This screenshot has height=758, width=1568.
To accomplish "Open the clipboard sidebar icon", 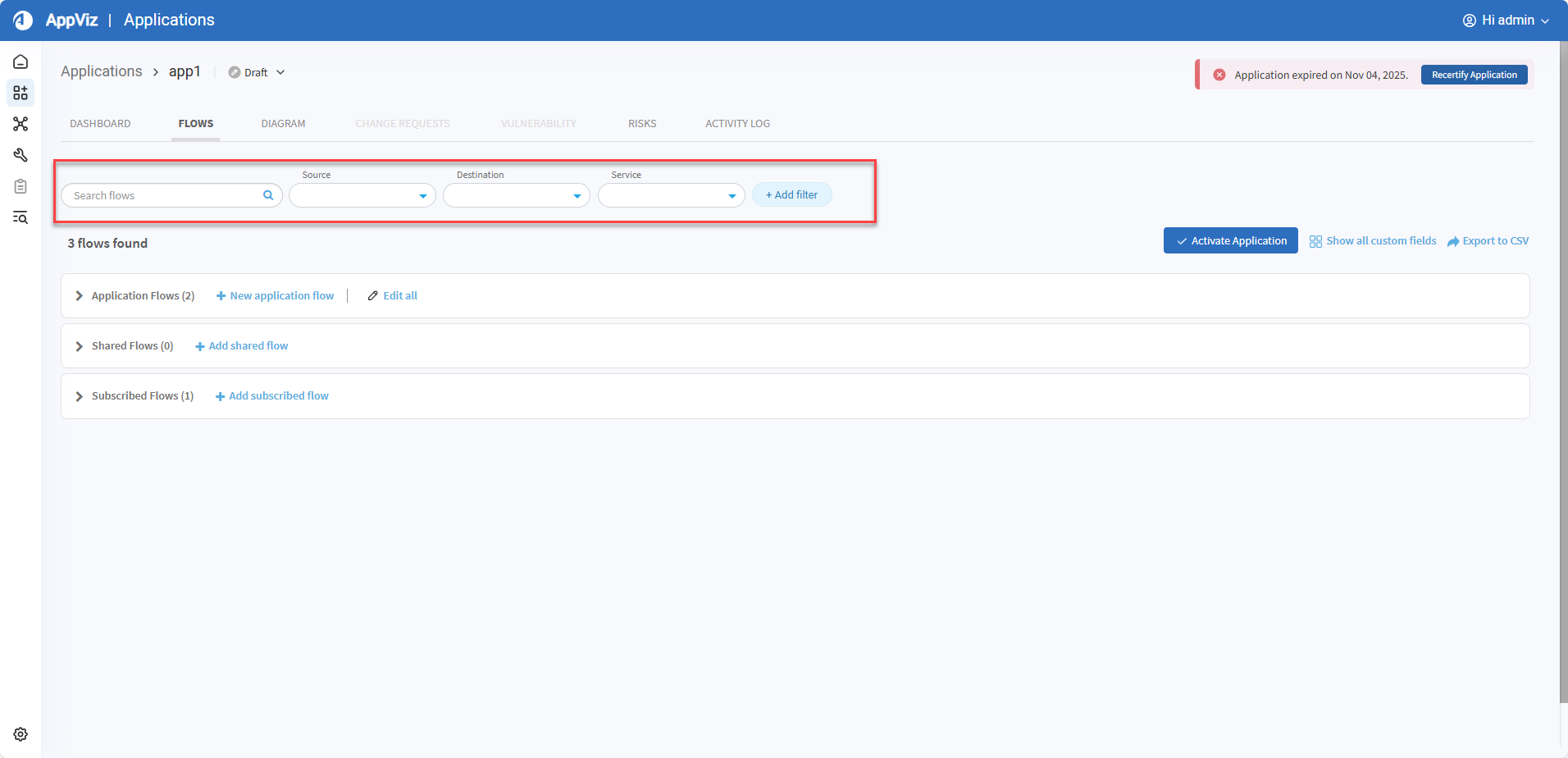I will tap(21, 186).
